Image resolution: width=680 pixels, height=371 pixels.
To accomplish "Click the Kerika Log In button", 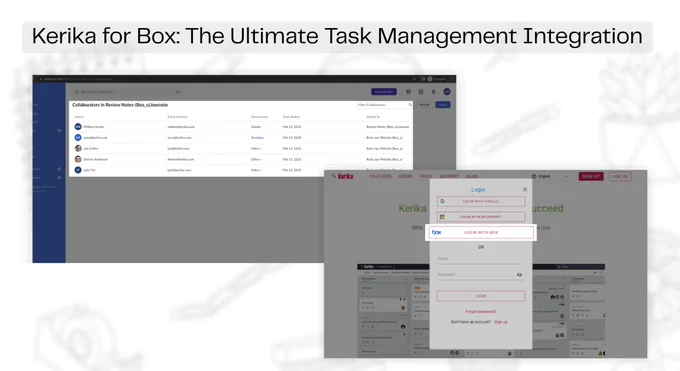I will click(x=620, y=177).
